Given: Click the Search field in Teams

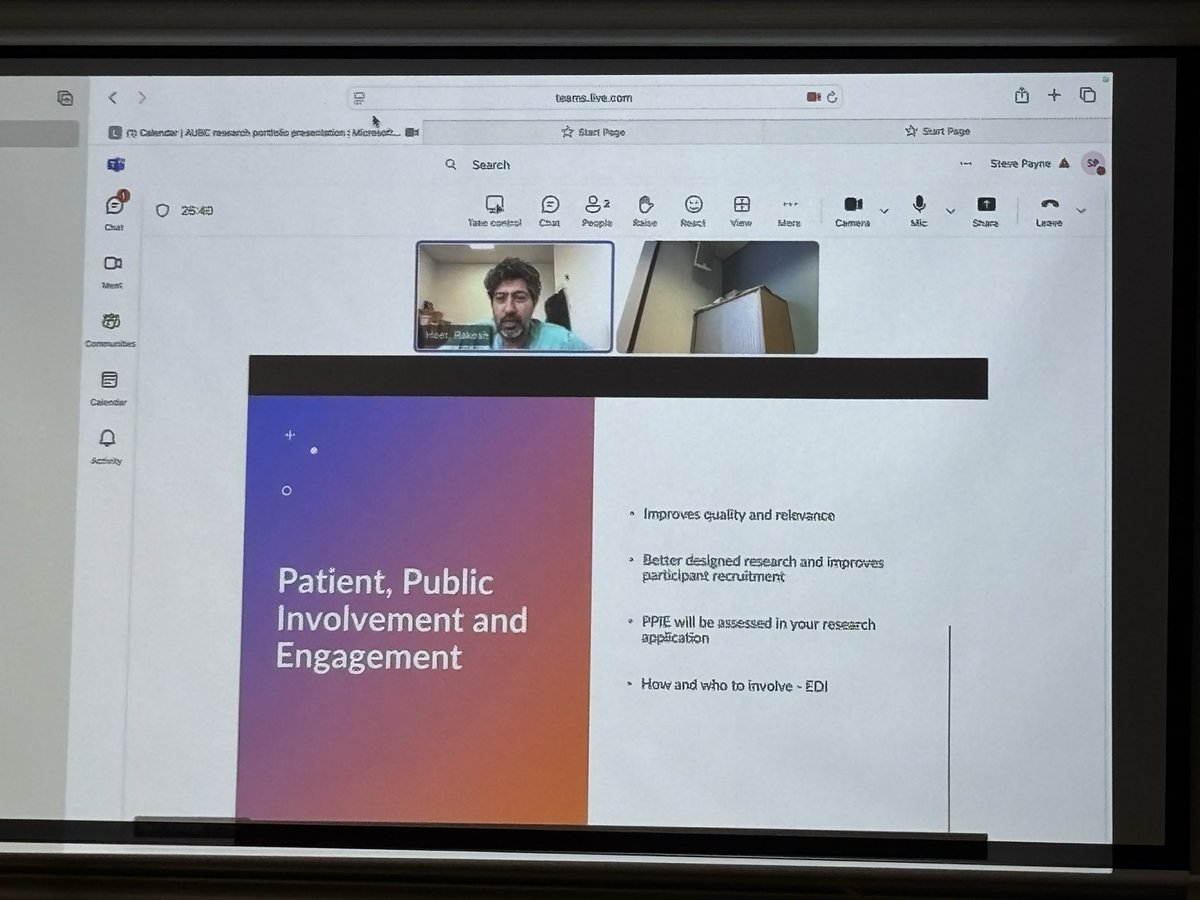Looking at the screenshot, I should tap(491, 164).
